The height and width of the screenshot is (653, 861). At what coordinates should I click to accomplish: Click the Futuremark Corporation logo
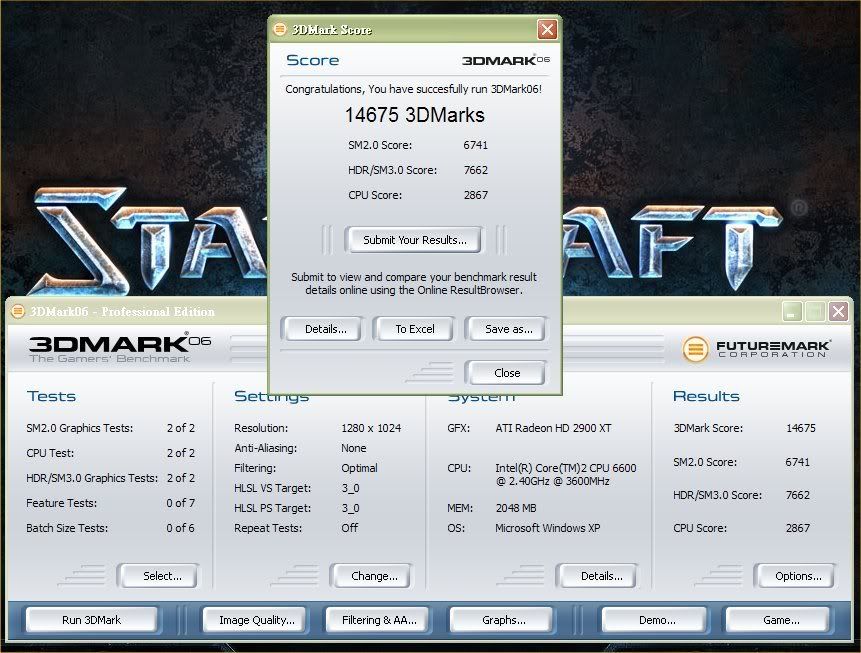(x=756, y=349)
